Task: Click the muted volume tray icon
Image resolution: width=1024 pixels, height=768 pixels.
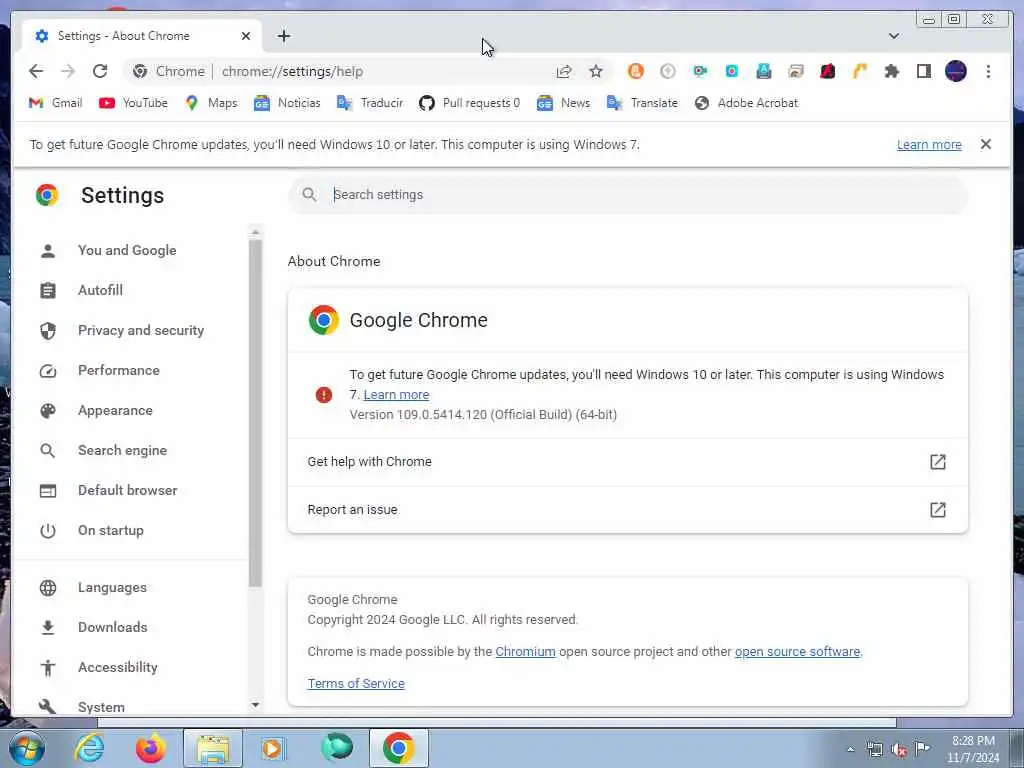Action: pyautogui.click(x=899, y=749)
